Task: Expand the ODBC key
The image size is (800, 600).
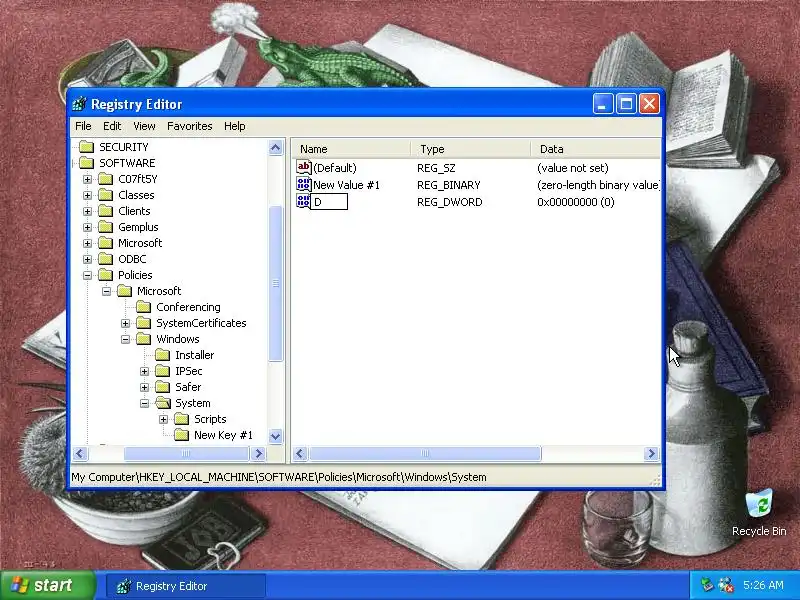Action: coord(87,259)
